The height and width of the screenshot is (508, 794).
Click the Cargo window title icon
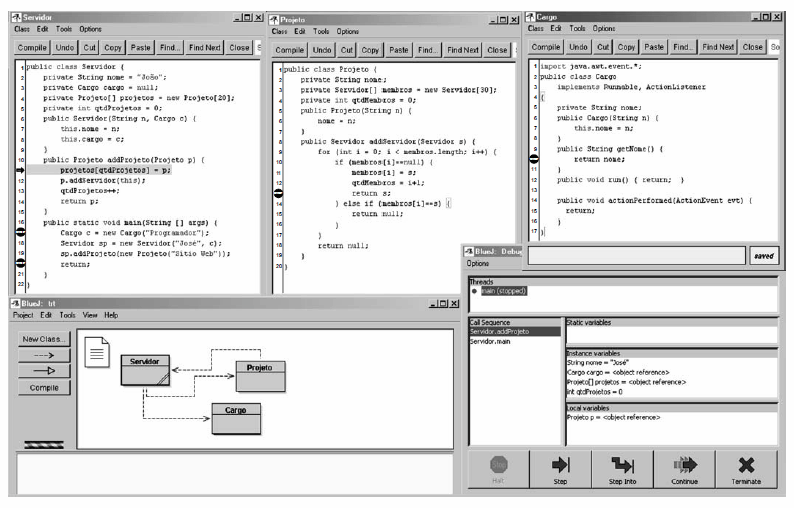coord(531,17)
